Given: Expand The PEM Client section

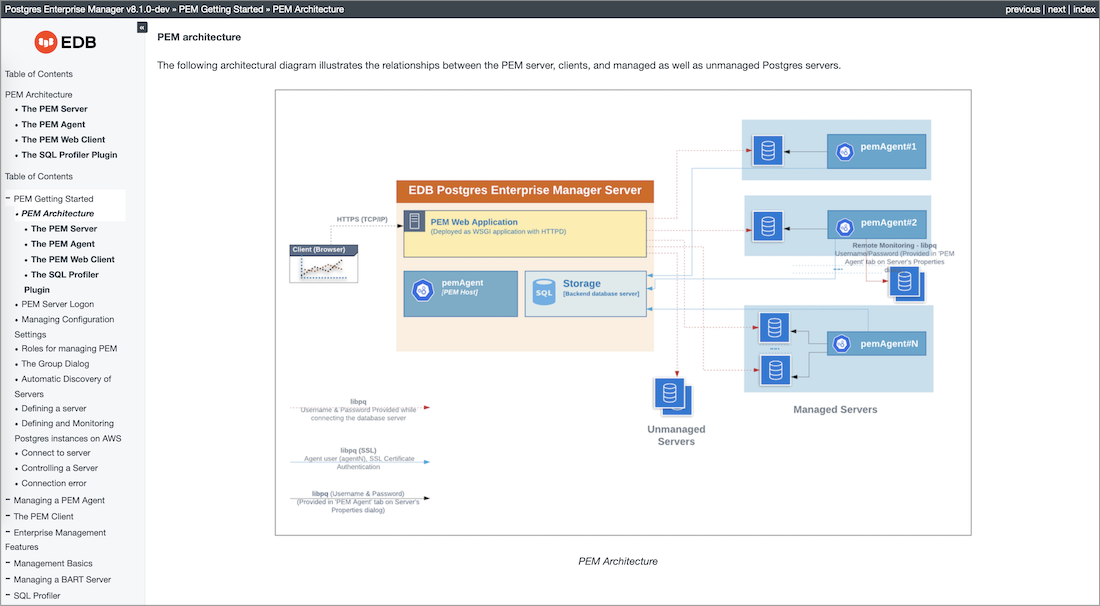Looking at the screenshot, I should click(8, 516).
